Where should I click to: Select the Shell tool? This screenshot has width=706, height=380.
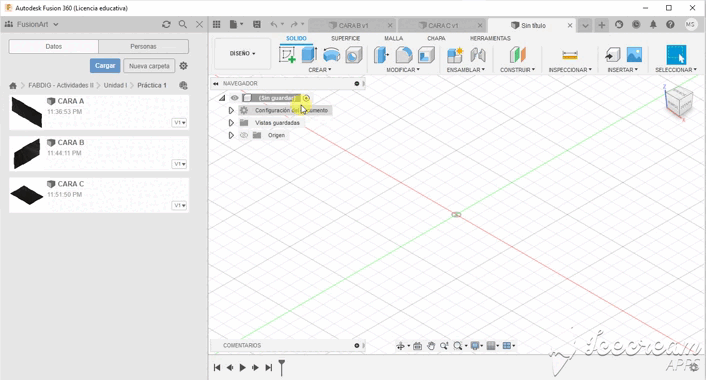pyautogui.click(x=426, y=55)
